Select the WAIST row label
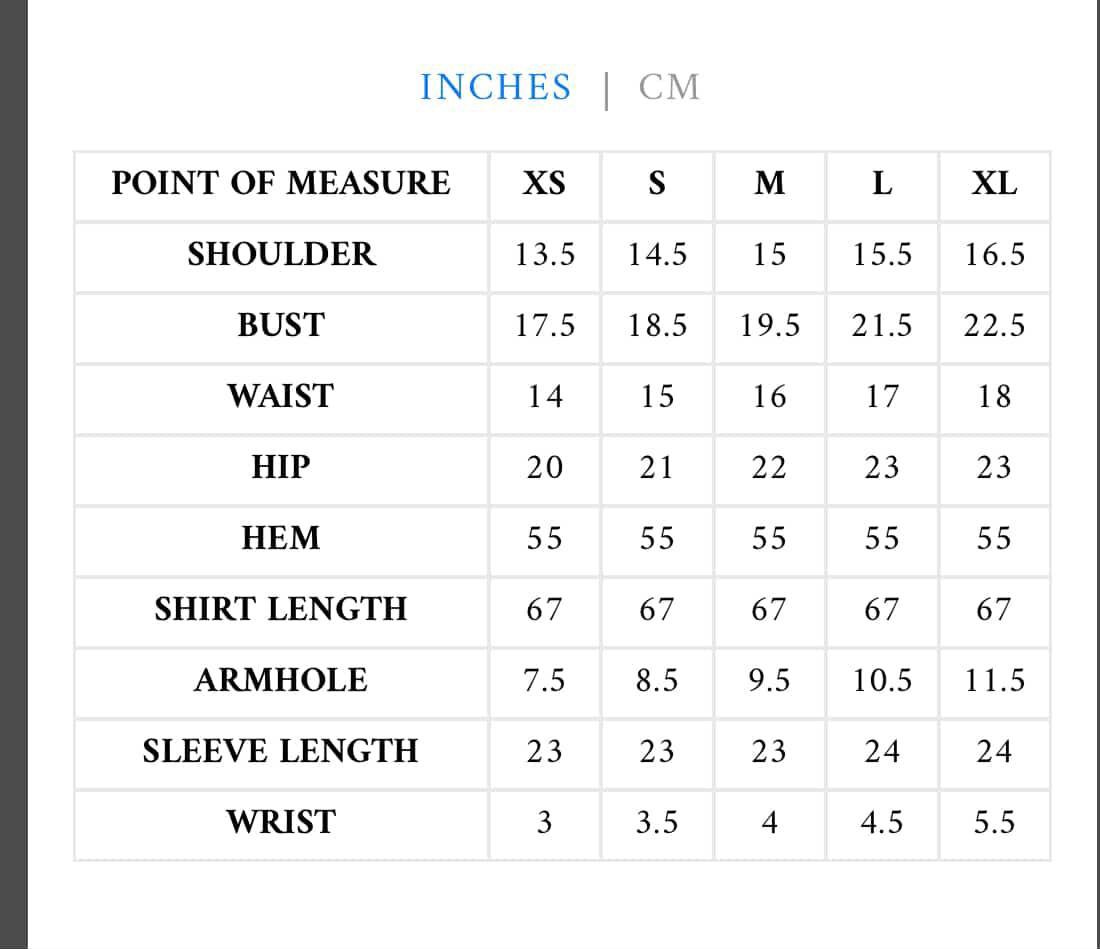The width and height of the screenshot is (1100, 949). (281, 397)
